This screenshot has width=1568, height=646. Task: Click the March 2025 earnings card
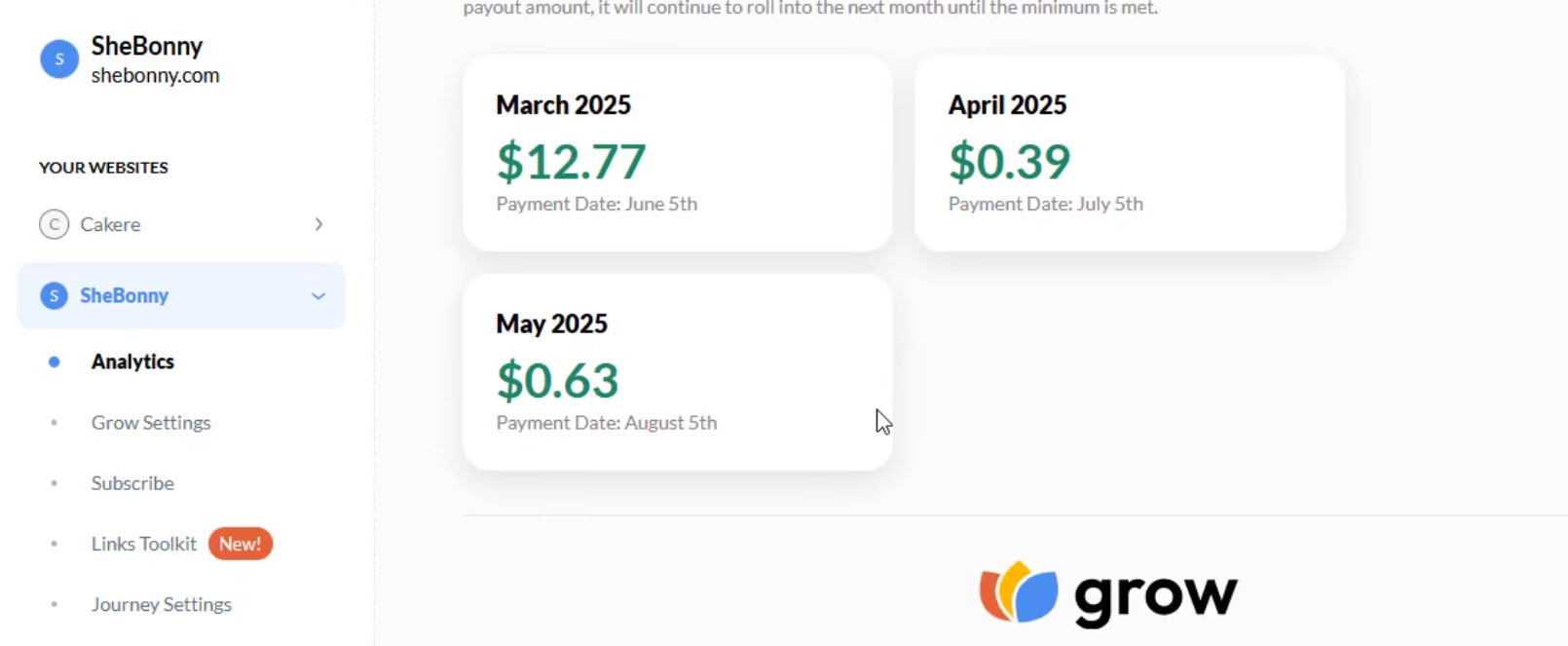[678, 153]
